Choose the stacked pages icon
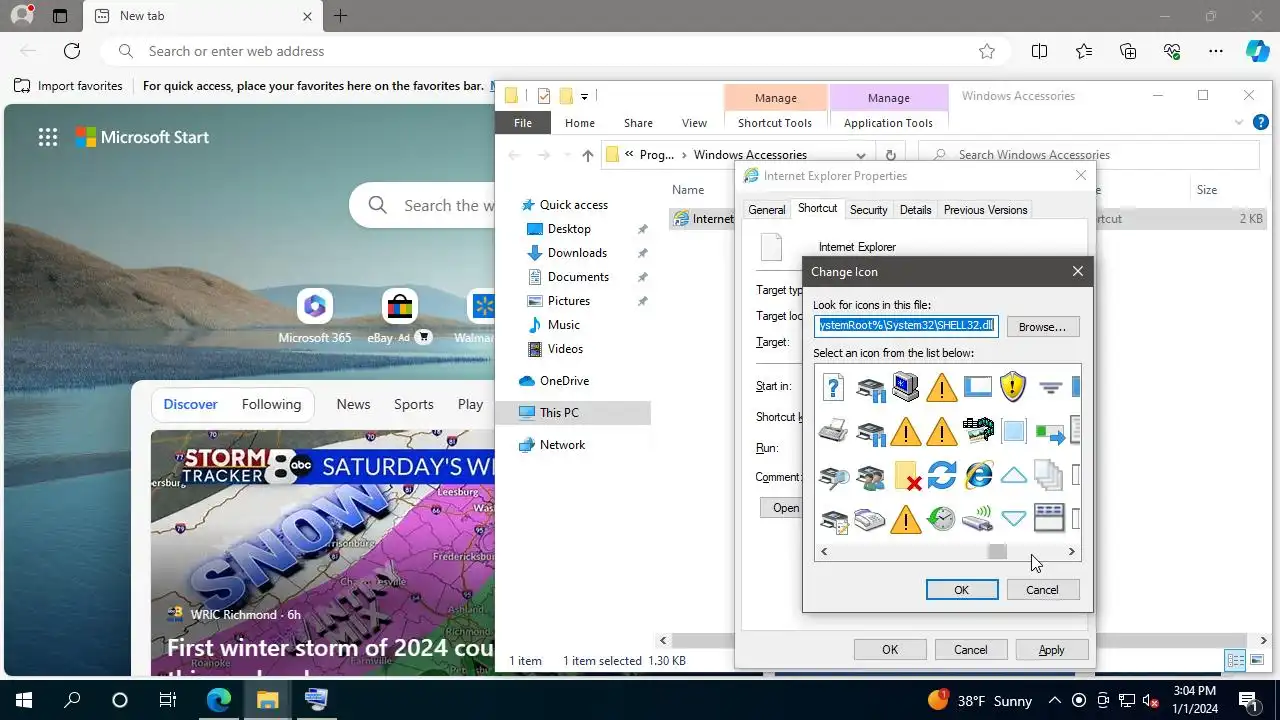Image resolution: width=1280 pixels, height=720 pixels. click(1049, 476)
